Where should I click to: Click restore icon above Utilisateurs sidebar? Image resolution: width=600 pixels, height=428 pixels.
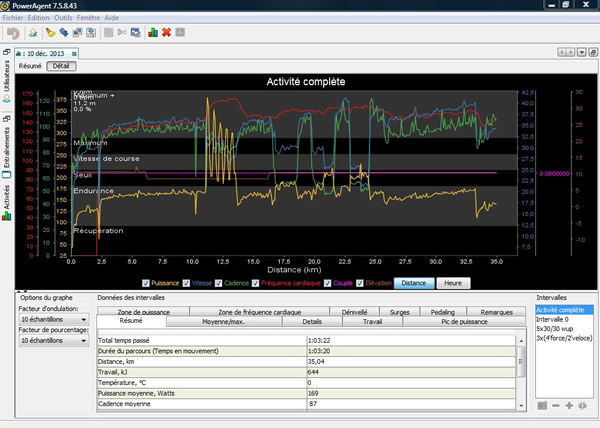[7, 52]
